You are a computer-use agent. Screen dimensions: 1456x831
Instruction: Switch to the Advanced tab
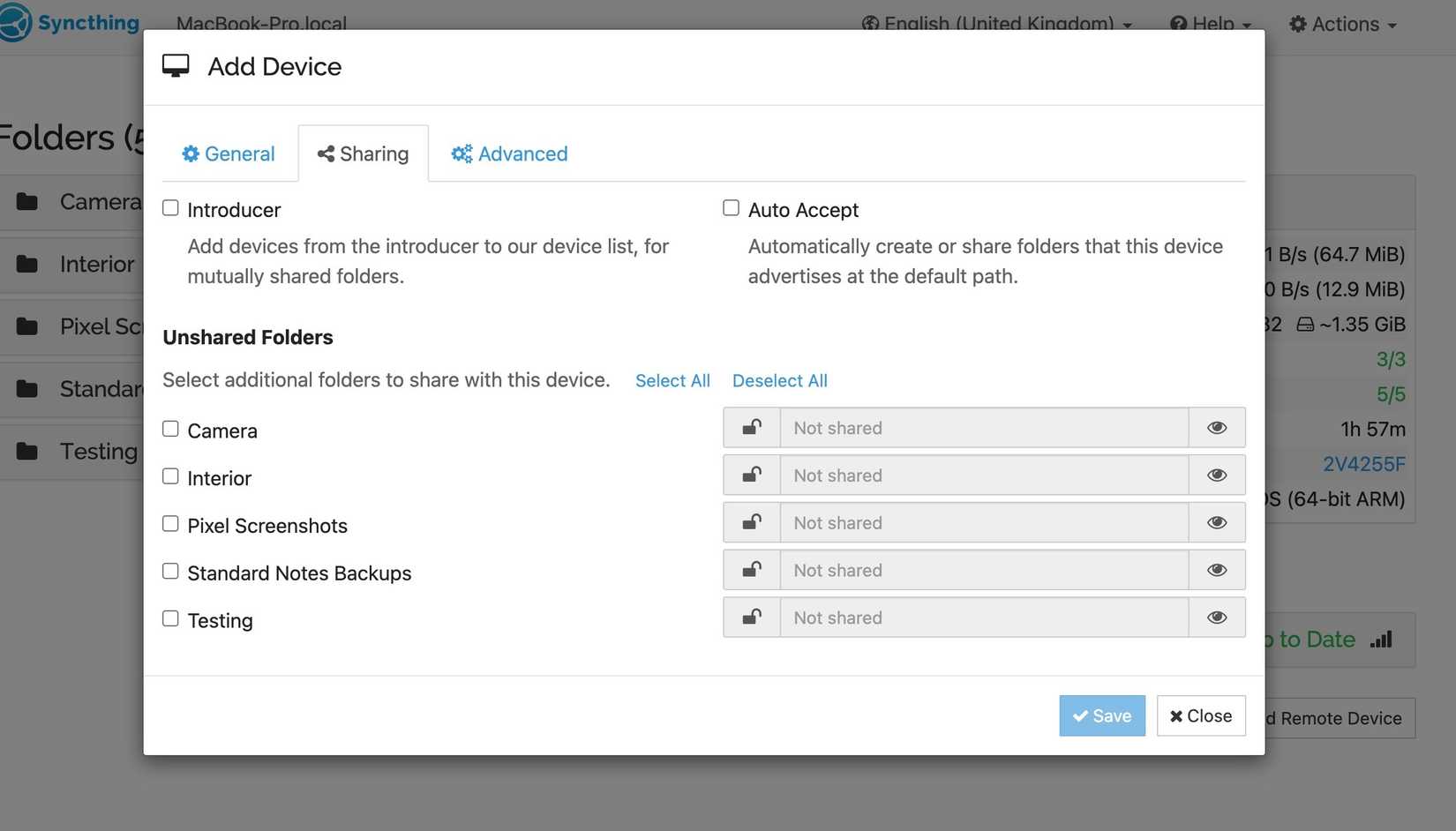[x=509, y=153]
